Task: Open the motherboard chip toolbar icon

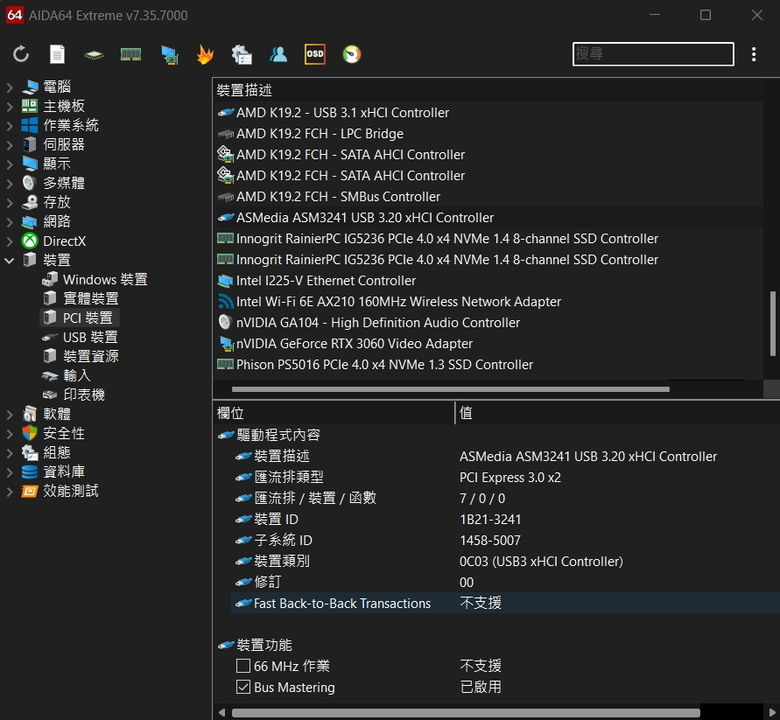Action: (94, 55)
